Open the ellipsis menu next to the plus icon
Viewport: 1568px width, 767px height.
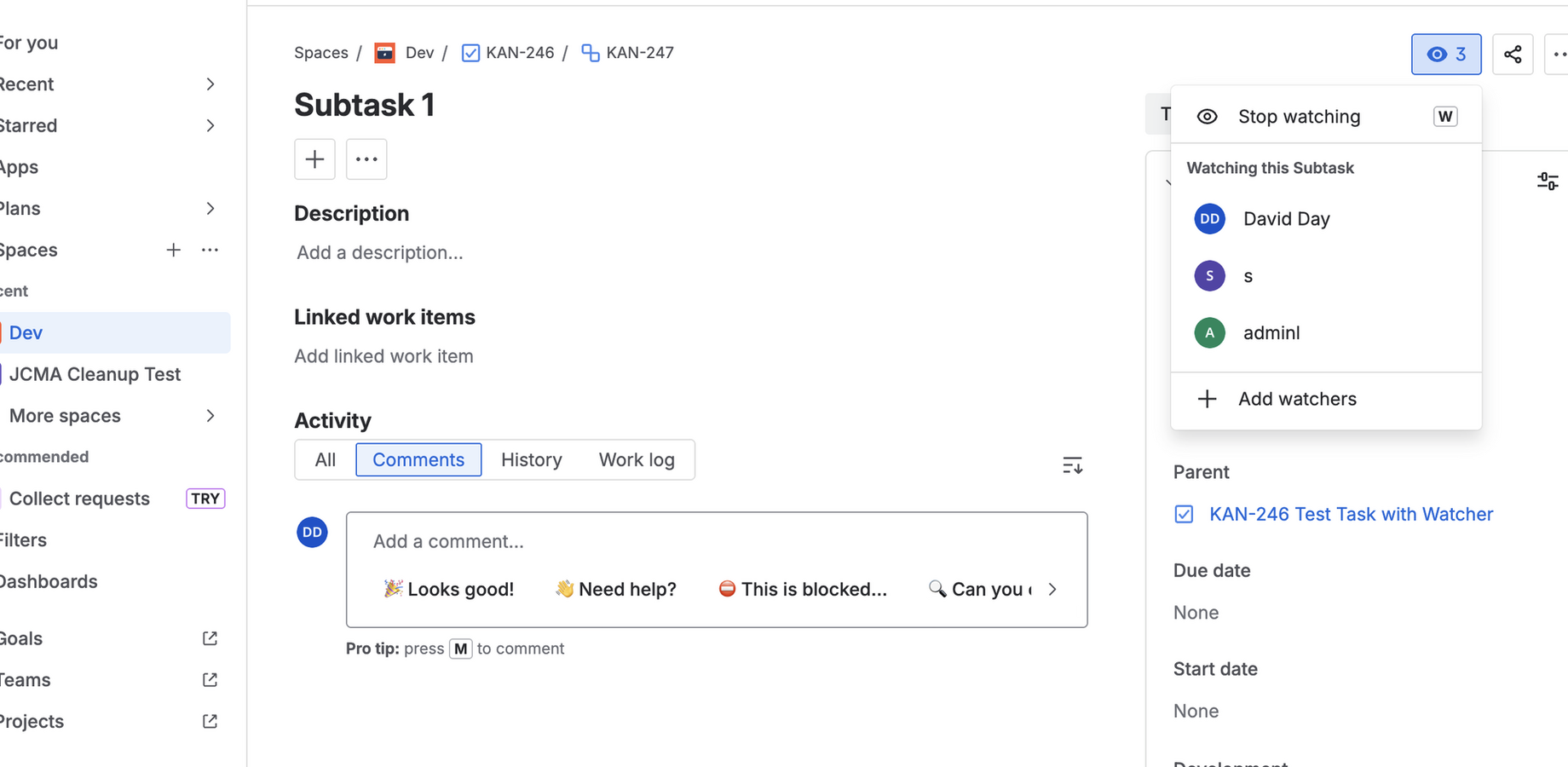tap(366, 159)
